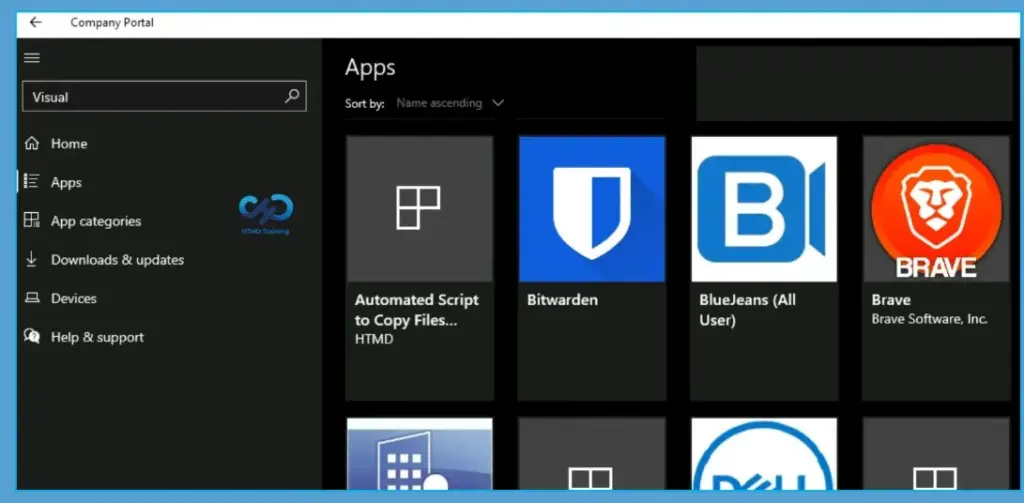
Task: Open Help & support
Action: (x=97, y=337)
